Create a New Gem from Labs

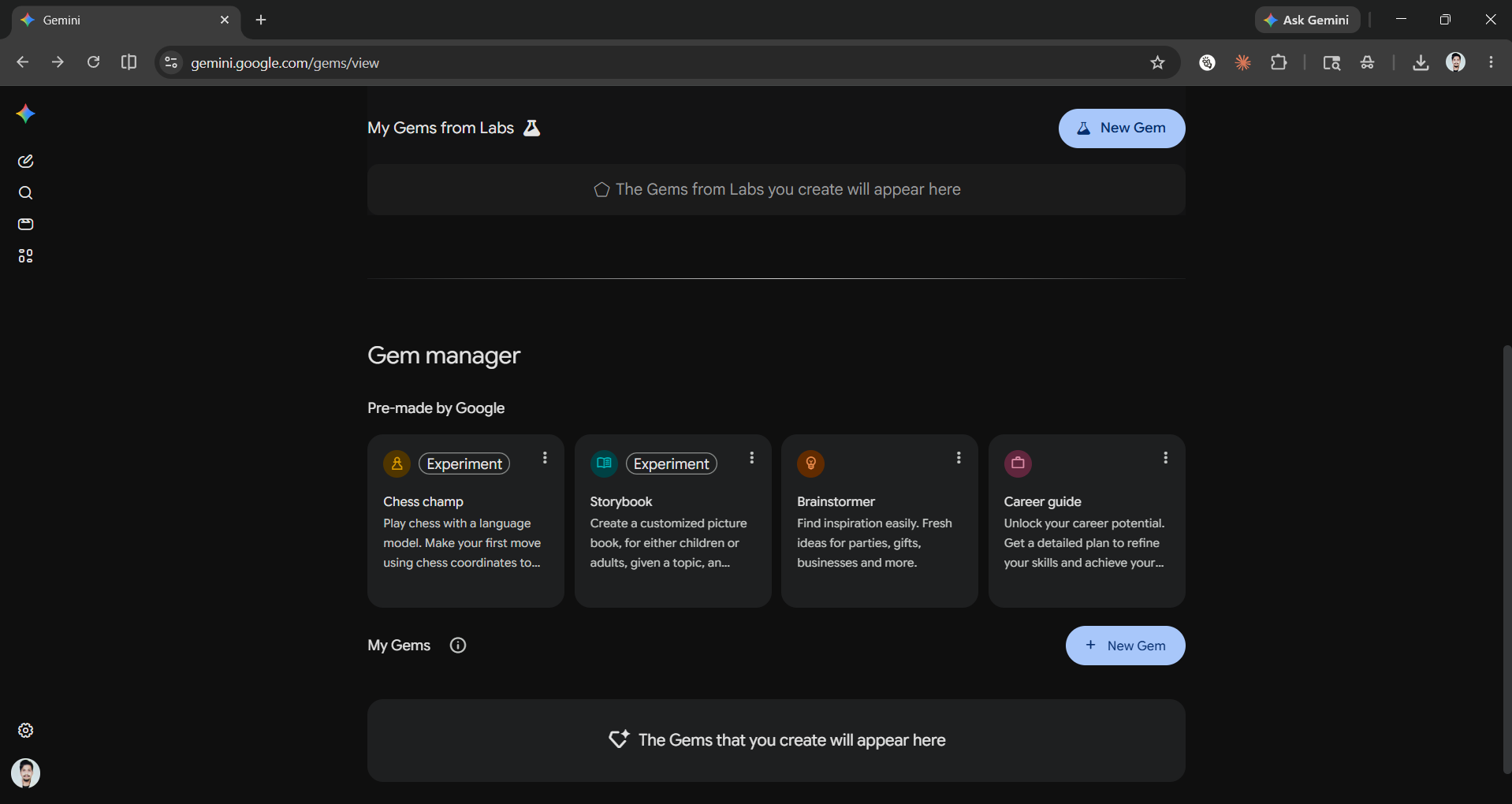(x=1122, y=128)
